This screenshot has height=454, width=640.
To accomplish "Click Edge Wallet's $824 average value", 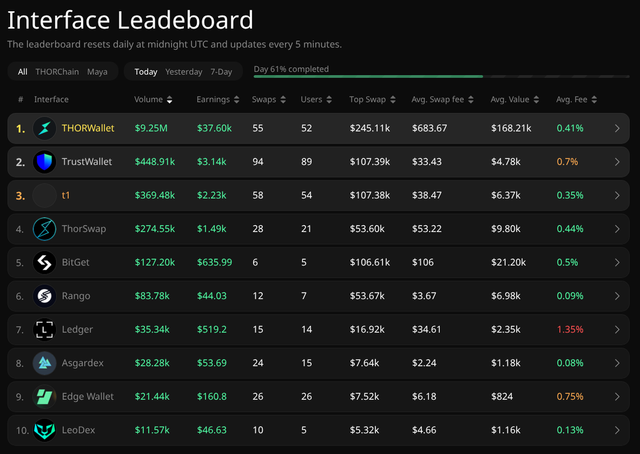I will tap(502, 396).
